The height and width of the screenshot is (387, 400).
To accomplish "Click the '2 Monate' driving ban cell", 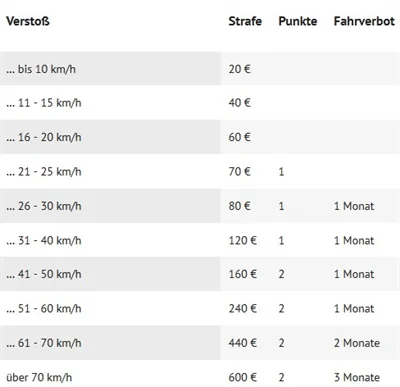I will click(357, 343).
